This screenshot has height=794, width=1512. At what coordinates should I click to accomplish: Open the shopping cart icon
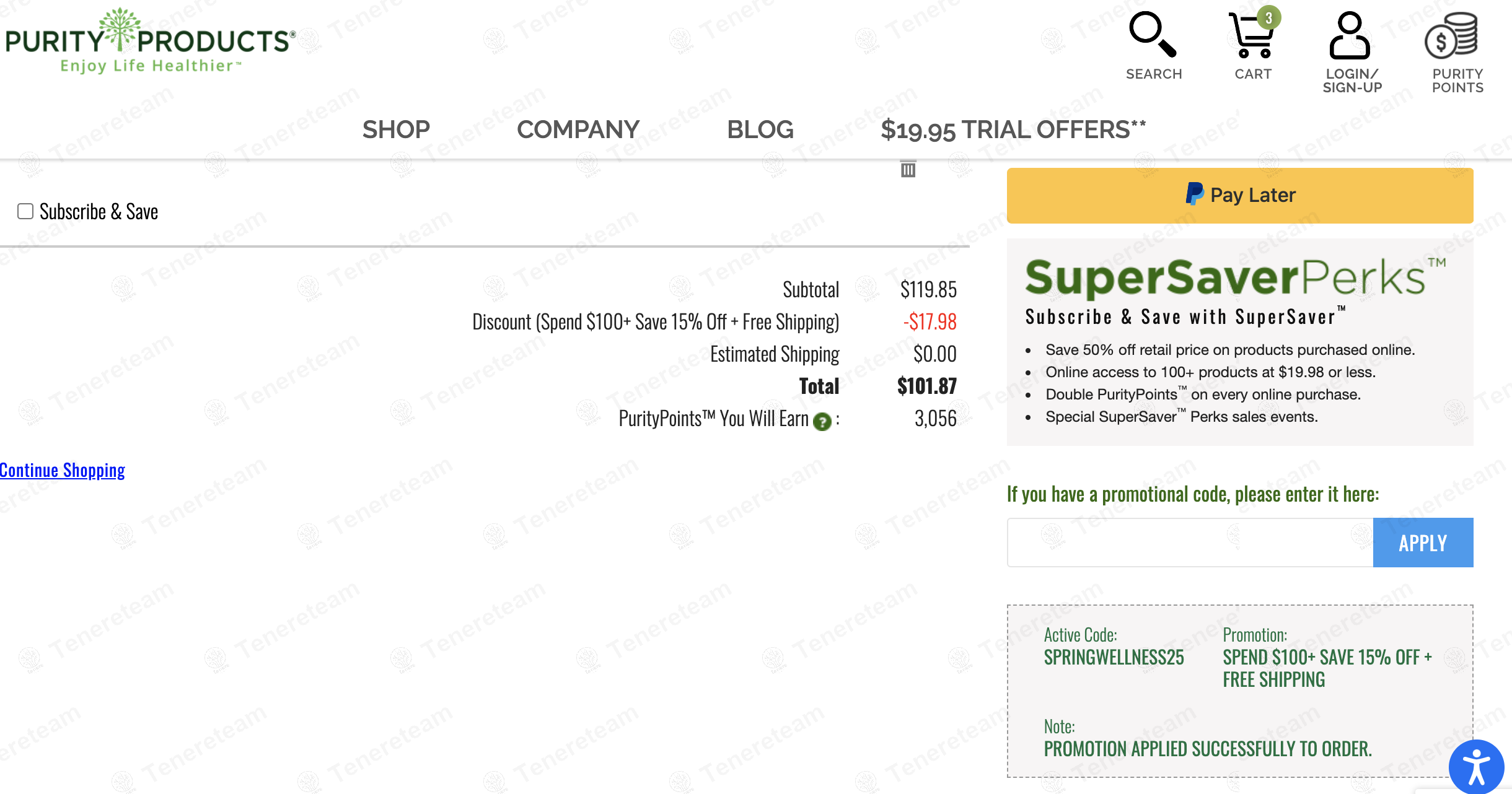click(1252, 37)
